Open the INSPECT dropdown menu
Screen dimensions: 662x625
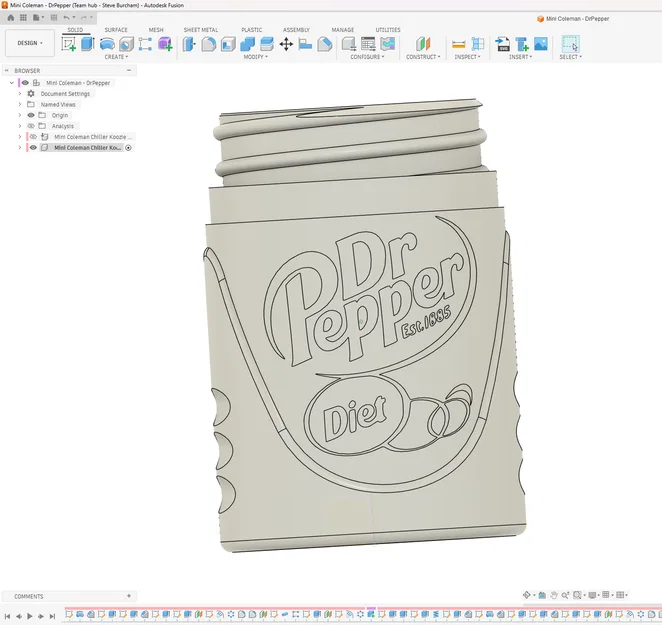pos(467,57)
